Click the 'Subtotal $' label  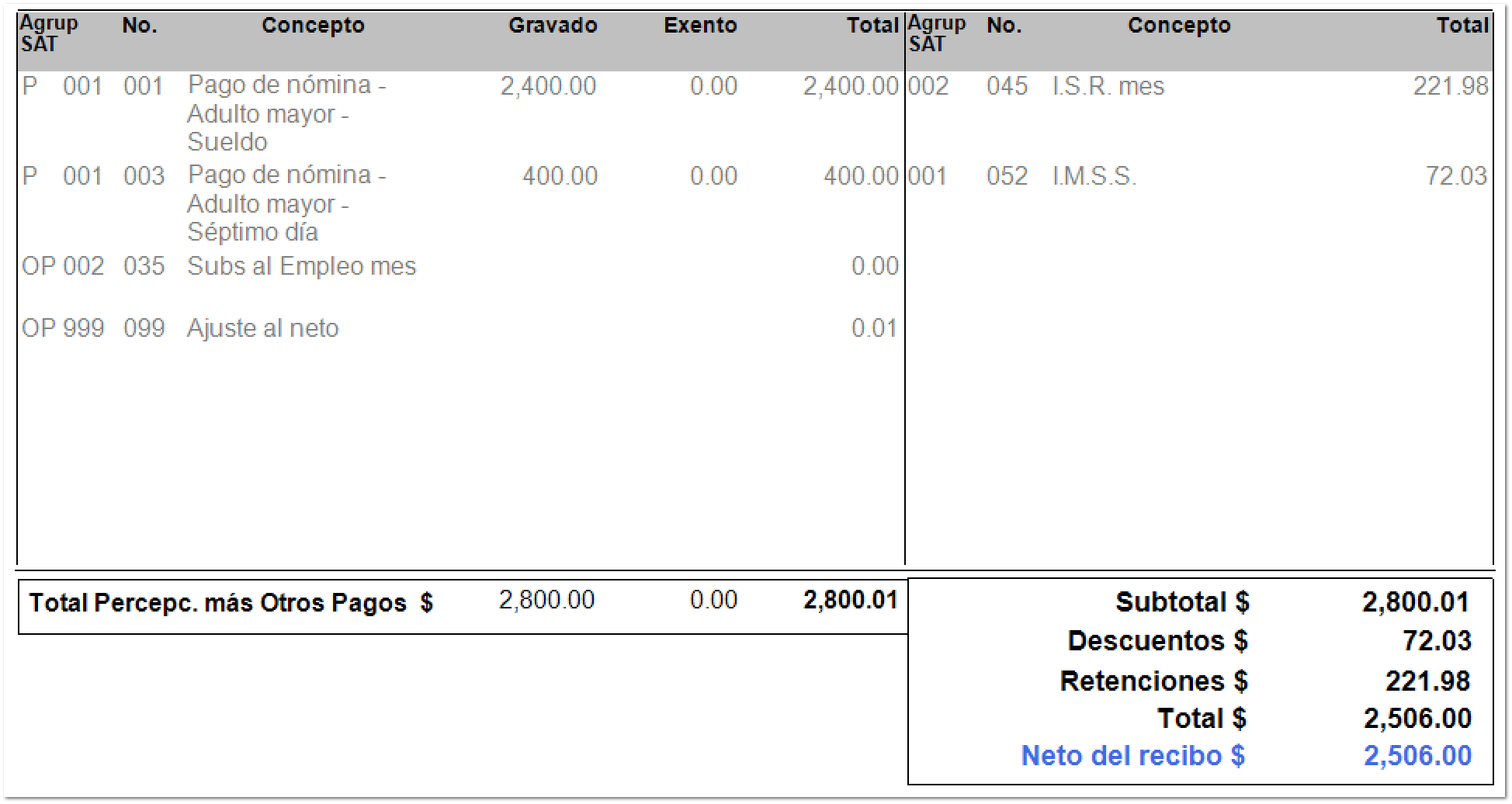[x=1183, y=602]
